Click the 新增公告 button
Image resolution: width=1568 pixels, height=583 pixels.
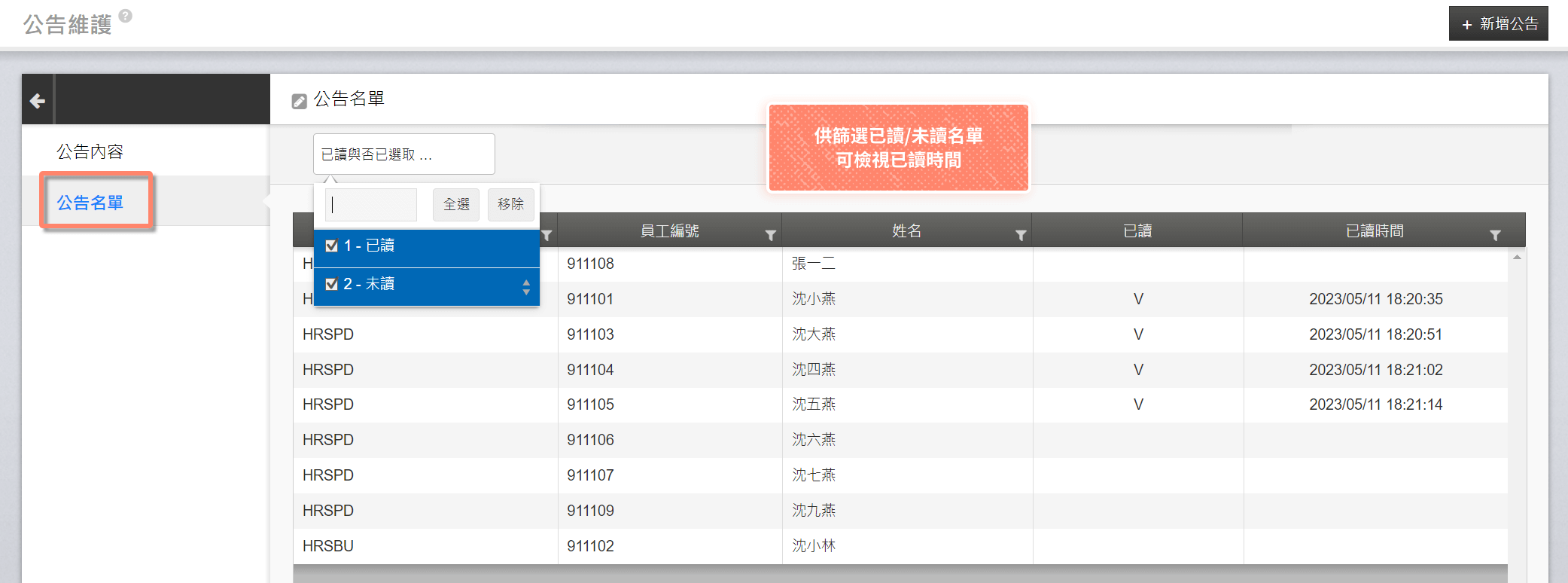click(x=1498, y=24)
